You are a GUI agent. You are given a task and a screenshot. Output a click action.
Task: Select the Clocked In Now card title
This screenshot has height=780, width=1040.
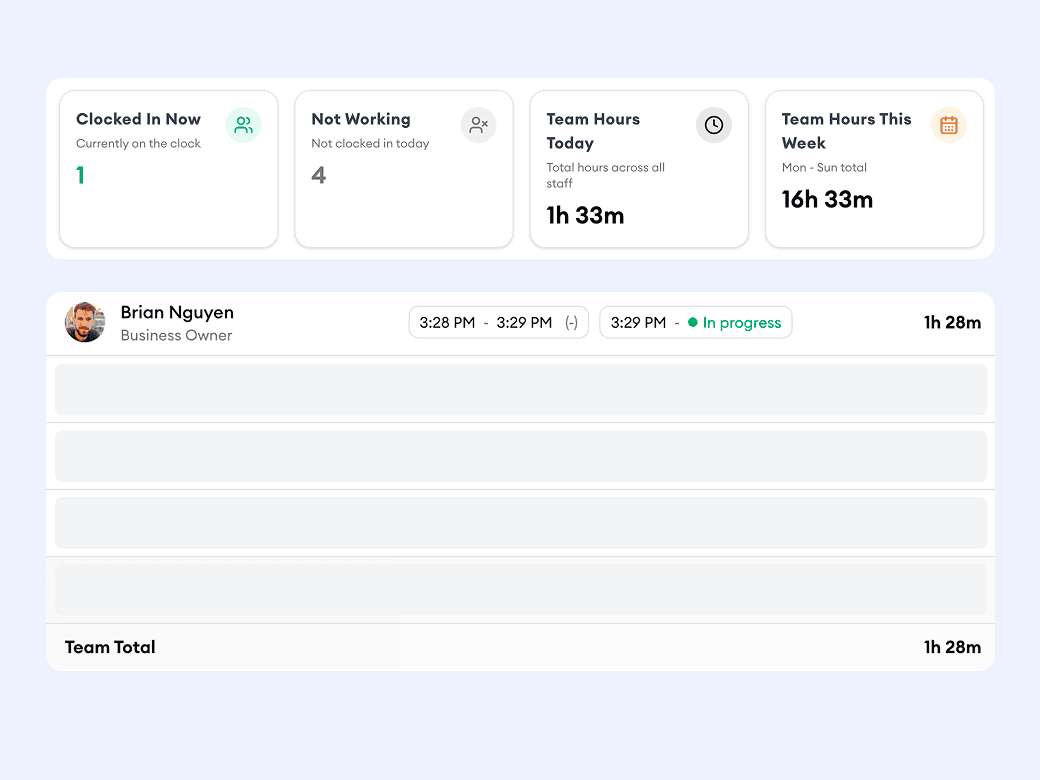pyautogui.click(x=138, y=119)
